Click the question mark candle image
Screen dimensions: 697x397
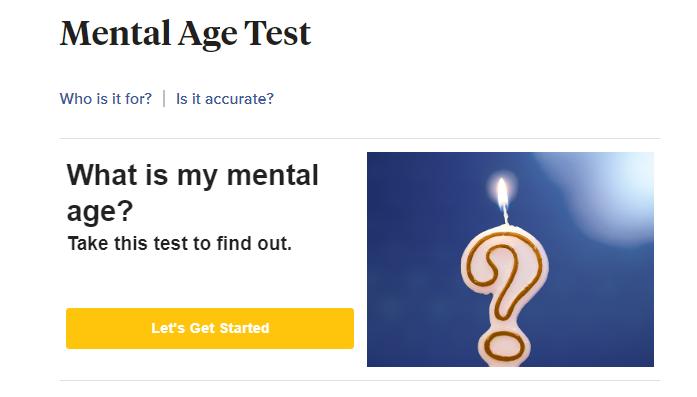(510, 260)
